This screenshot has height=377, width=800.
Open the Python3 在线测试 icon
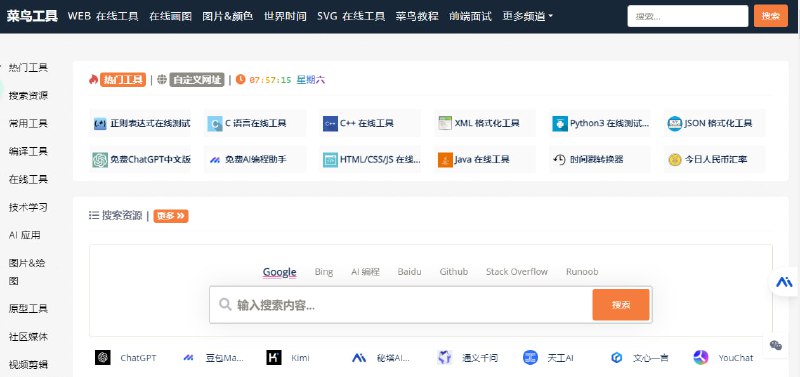point(560,123)
